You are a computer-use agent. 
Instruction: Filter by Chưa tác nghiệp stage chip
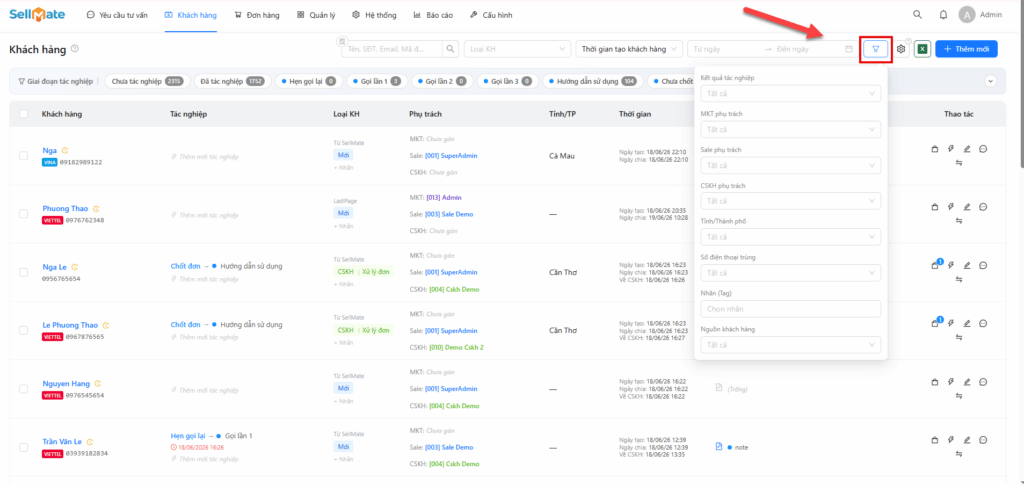click(148, 82)
